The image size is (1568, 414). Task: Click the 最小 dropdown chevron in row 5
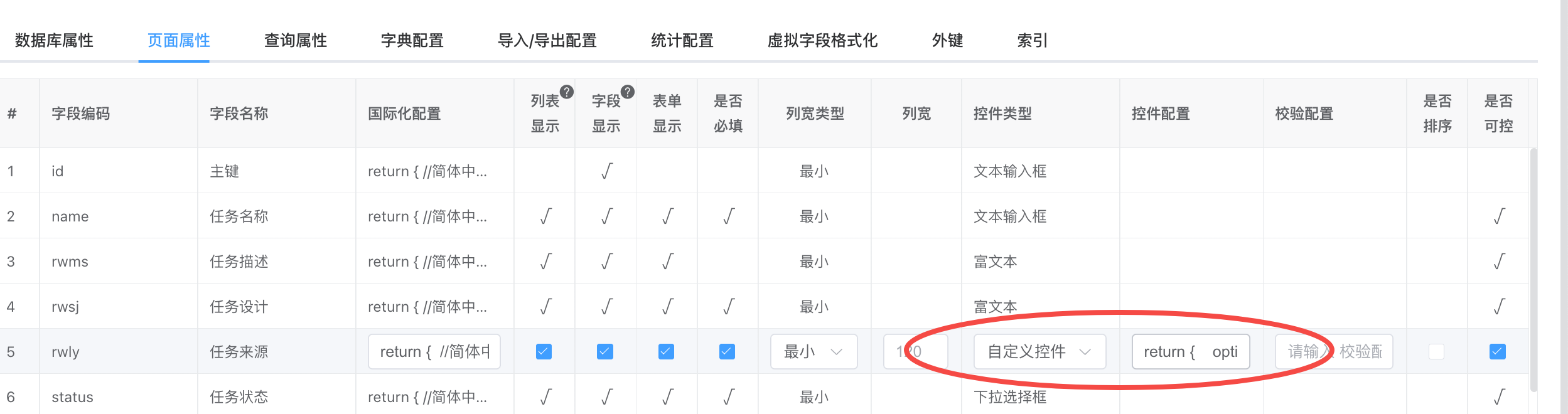(836, 352)
